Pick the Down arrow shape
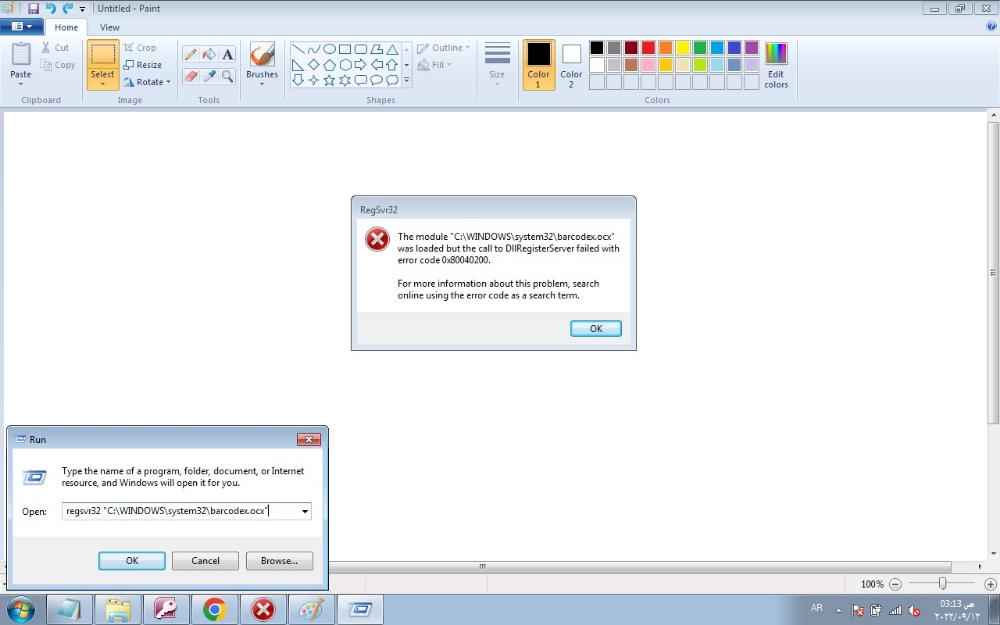 (298, 80)
